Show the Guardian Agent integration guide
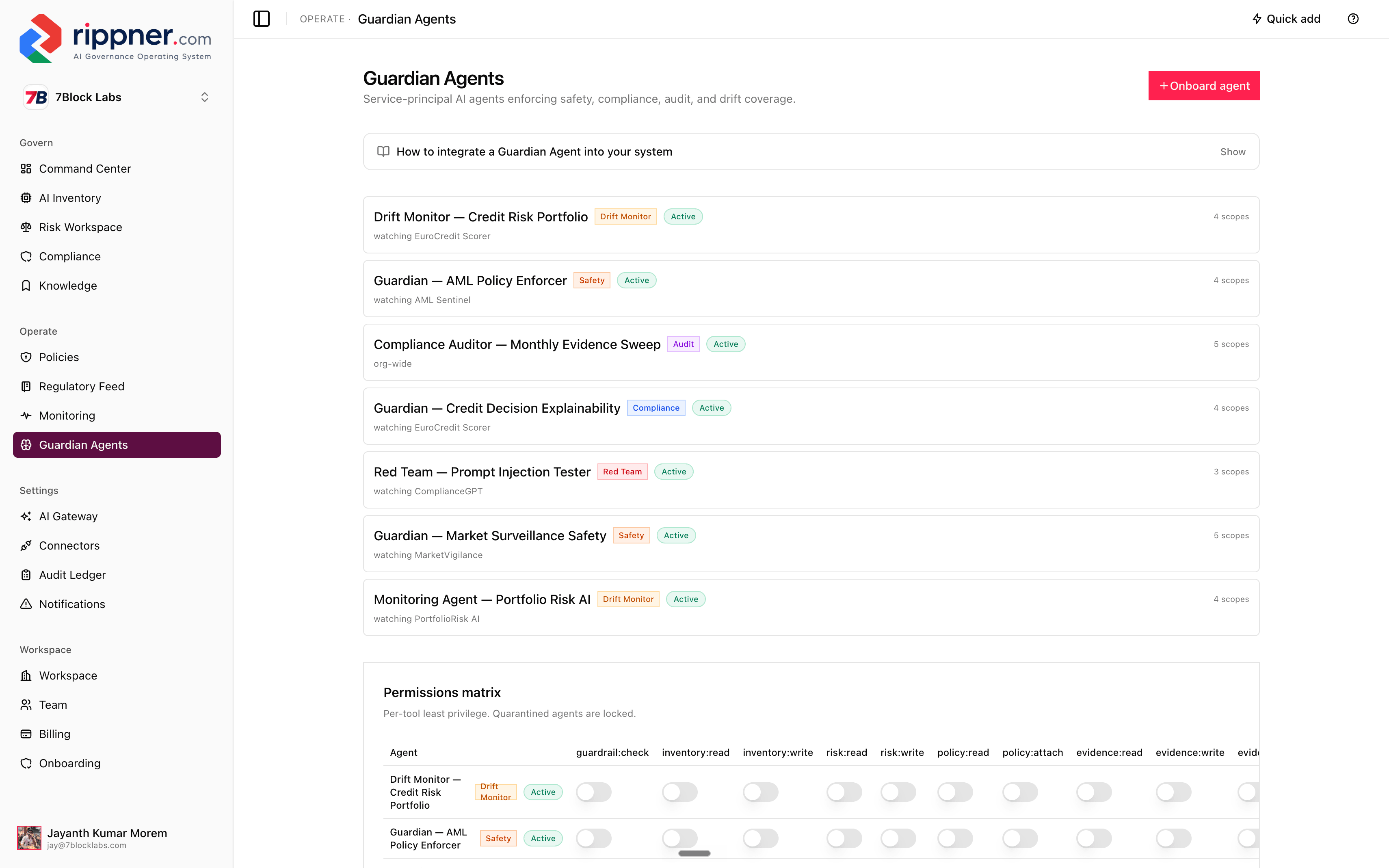This screenshot has width=1389, height=868. 1233,152
